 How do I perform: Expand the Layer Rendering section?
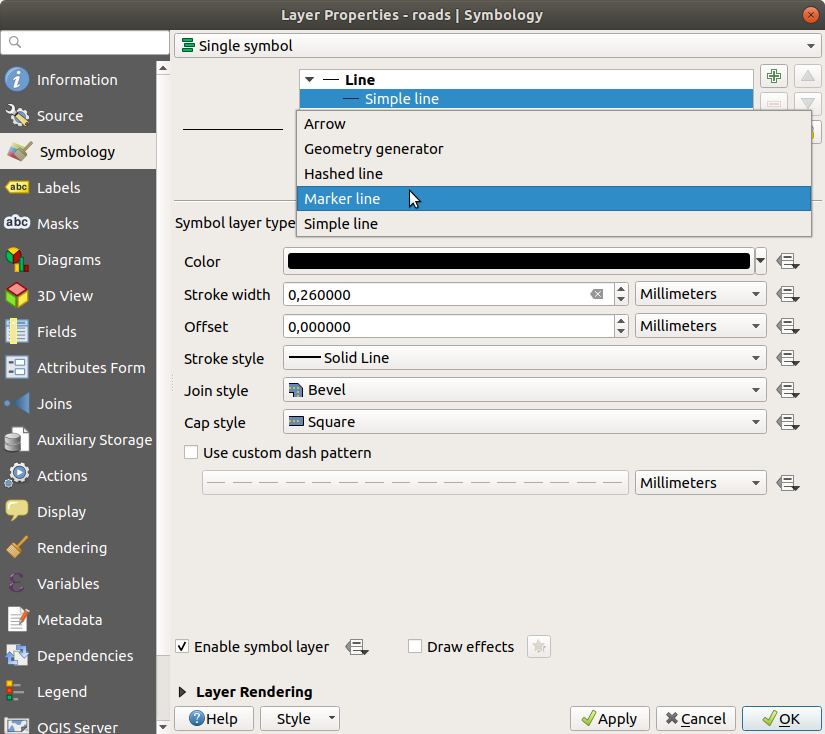[183, 692]
